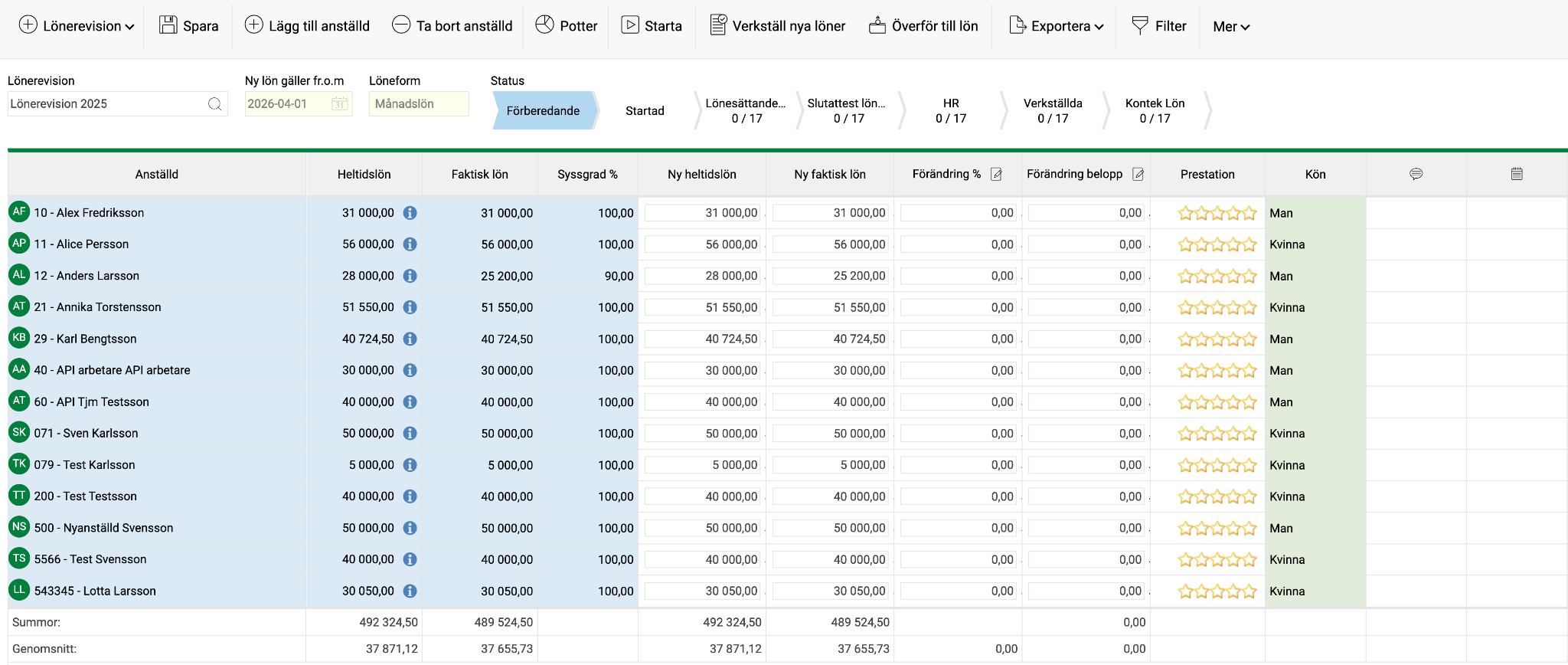This screenshot has width=1568, height=665.
Task: Click Ta bort anställd button
Action: [x=452, y=25]
